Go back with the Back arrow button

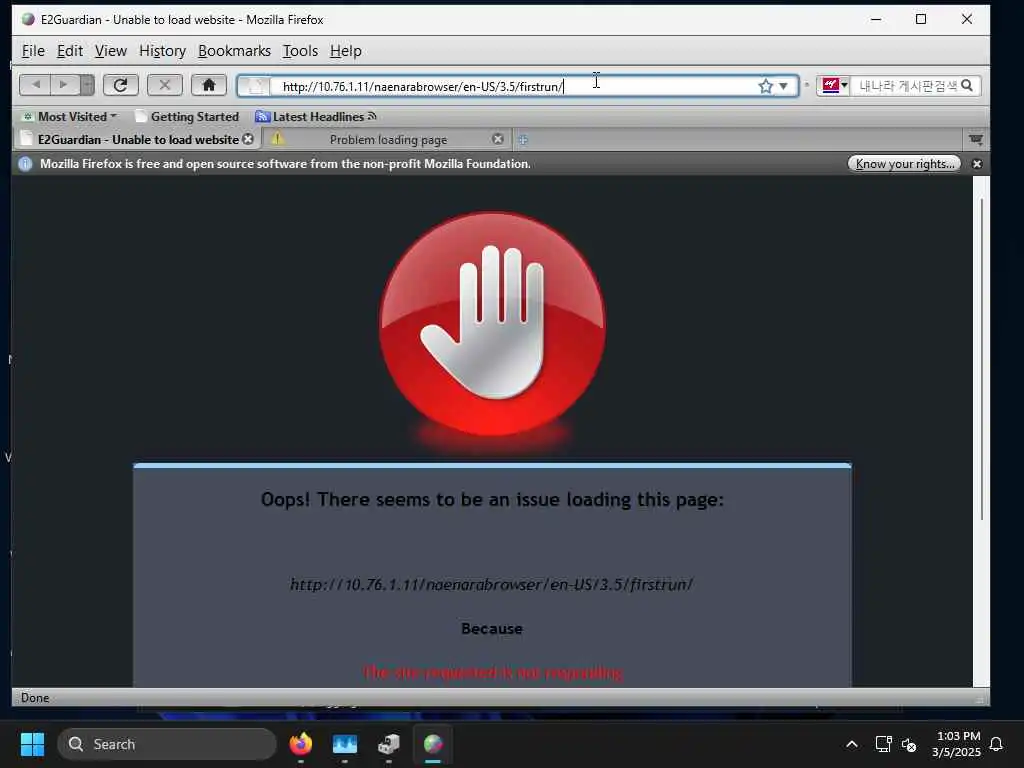tap(36, 85)
